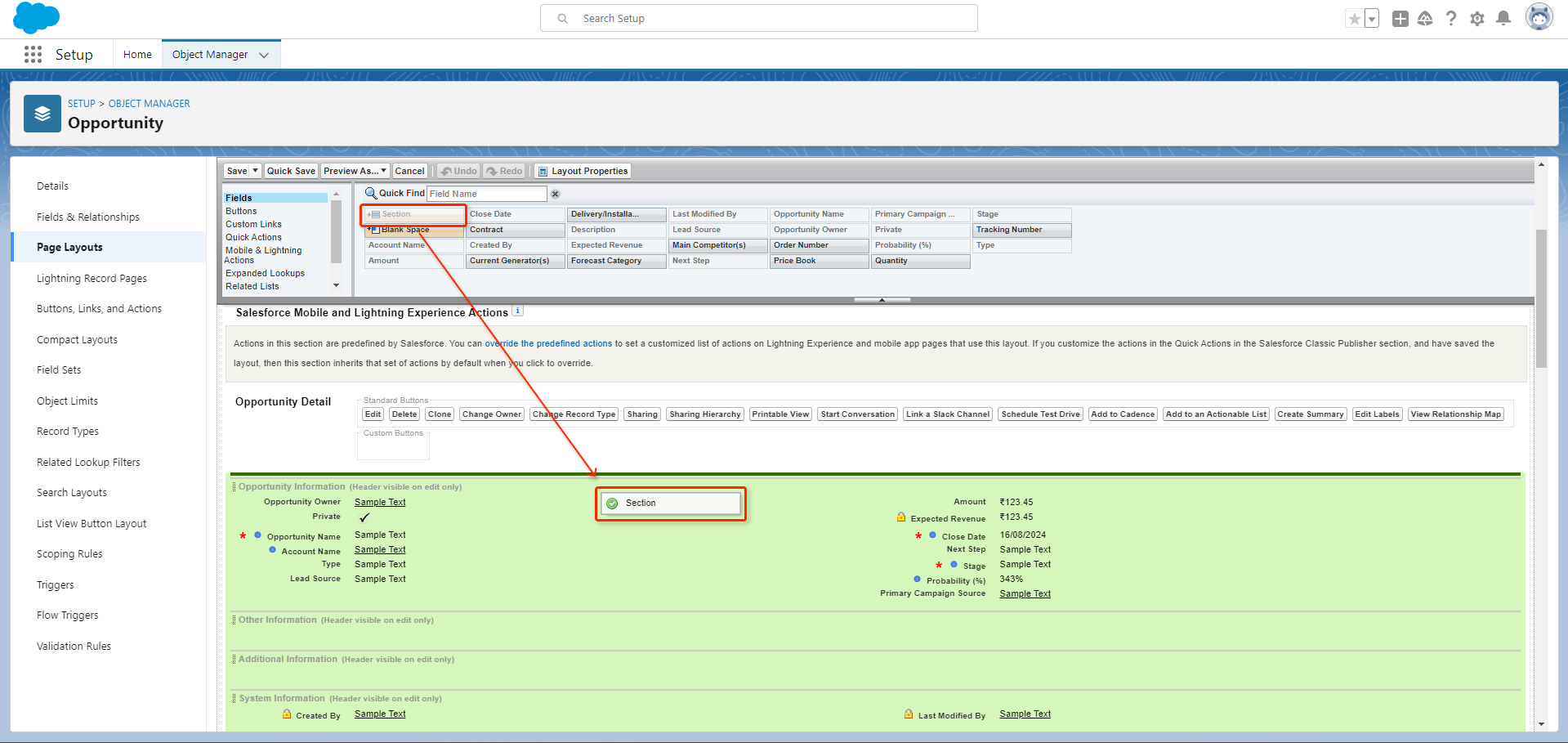Click in the Search Setup field
1568x743 pixels.
click(x=759, y=18)
